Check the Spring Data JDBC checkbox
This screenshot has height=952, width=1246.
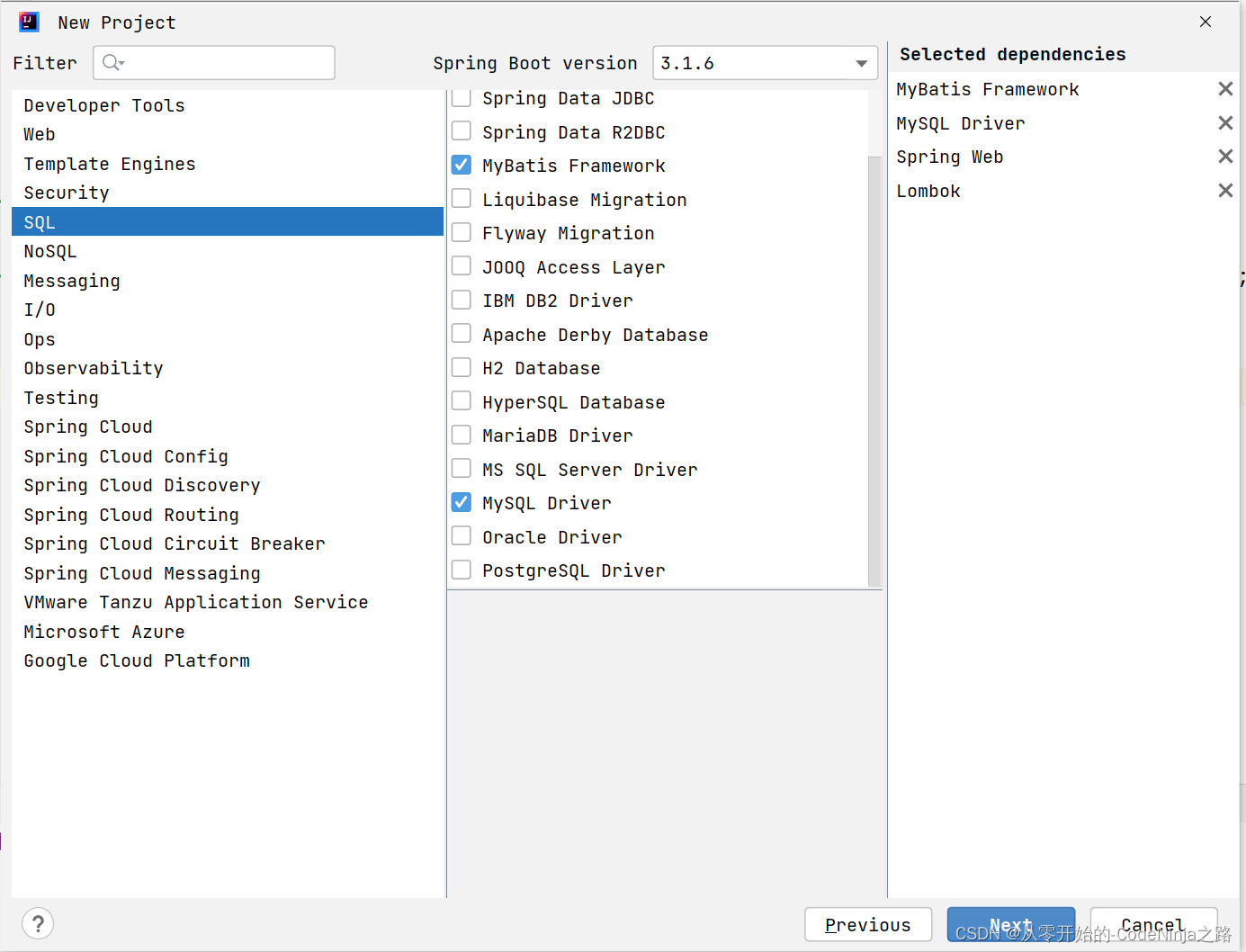pos(462,96)
